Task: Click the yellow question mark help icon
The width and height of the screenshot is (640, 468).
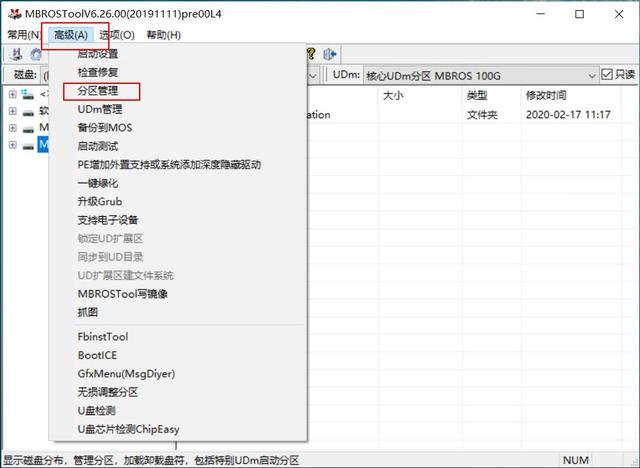Action: point(311,54)
